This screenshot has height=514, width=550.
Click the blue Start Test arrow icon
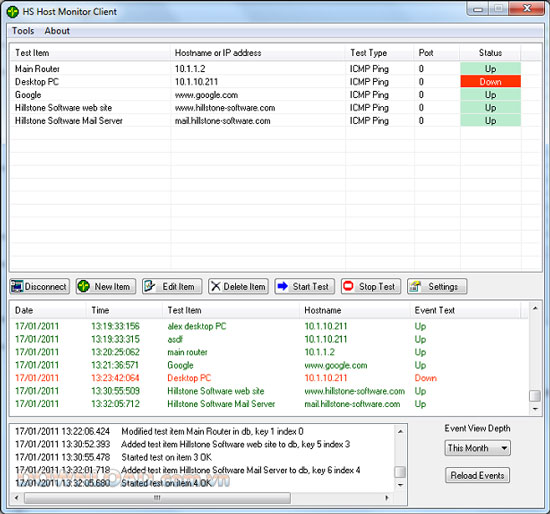(282, 286)
